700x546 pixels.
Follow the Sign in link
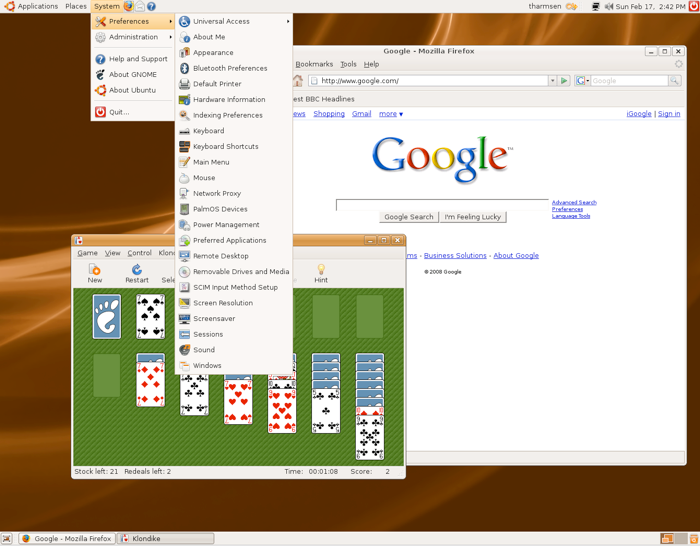pos(669,114)
